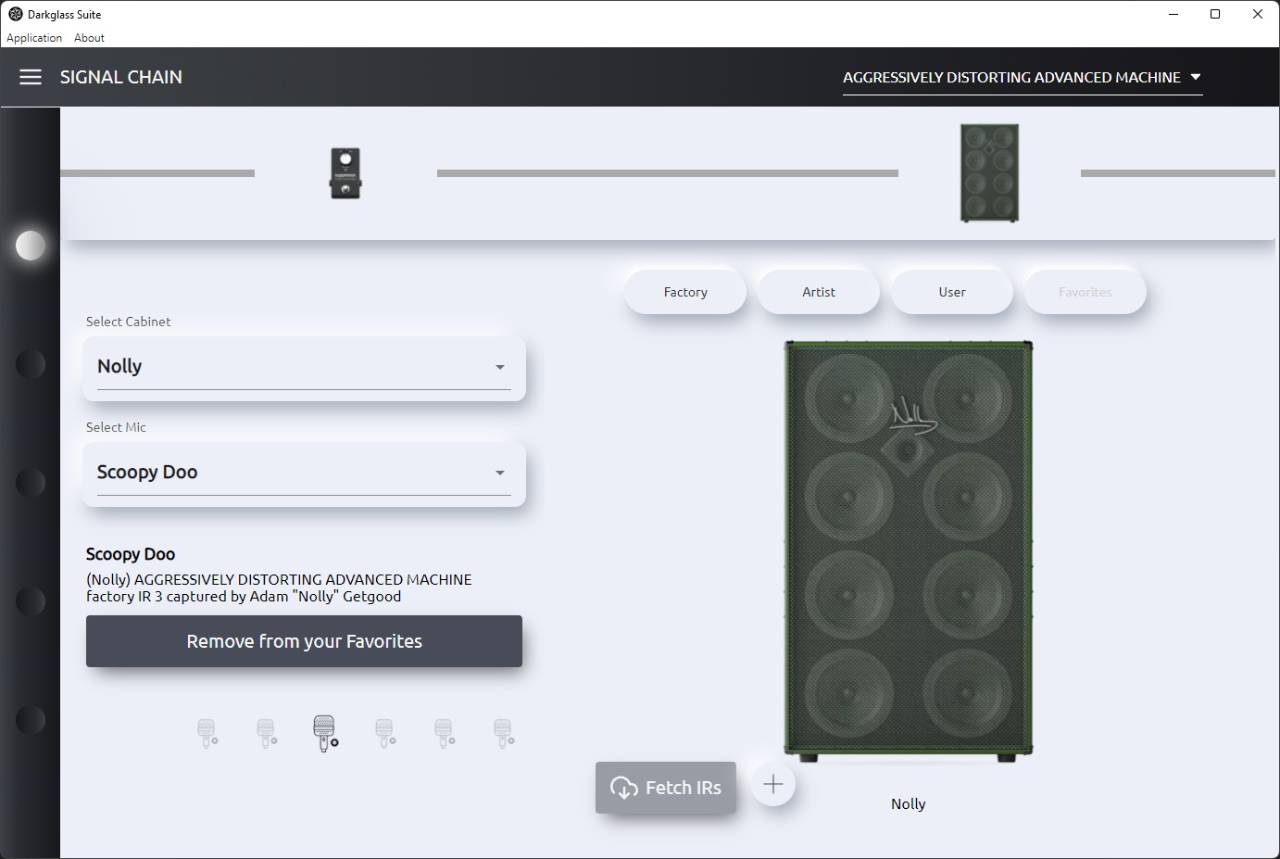
Task: Minimize the Darkglass Suite window
Action: 1172,14
